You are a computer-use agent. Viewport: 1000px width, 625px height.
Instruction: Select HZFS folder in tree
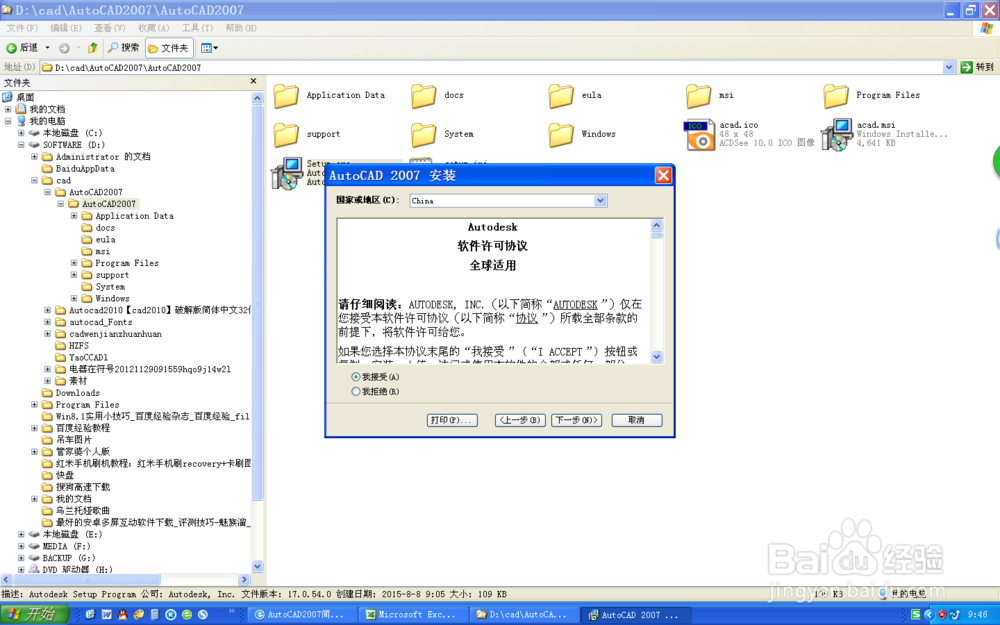pos(78,346)
